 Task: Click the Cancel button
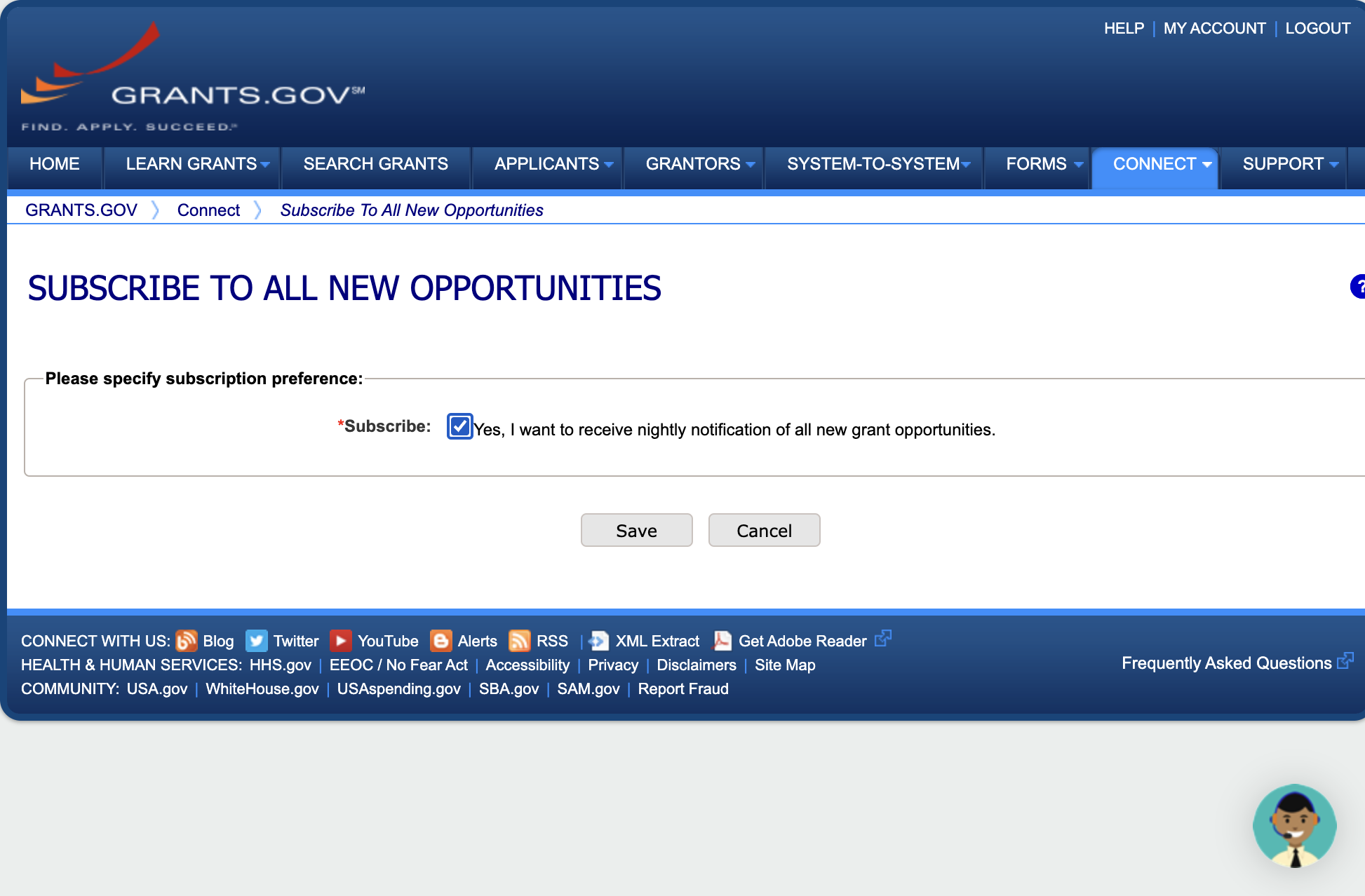pos(765,530)
